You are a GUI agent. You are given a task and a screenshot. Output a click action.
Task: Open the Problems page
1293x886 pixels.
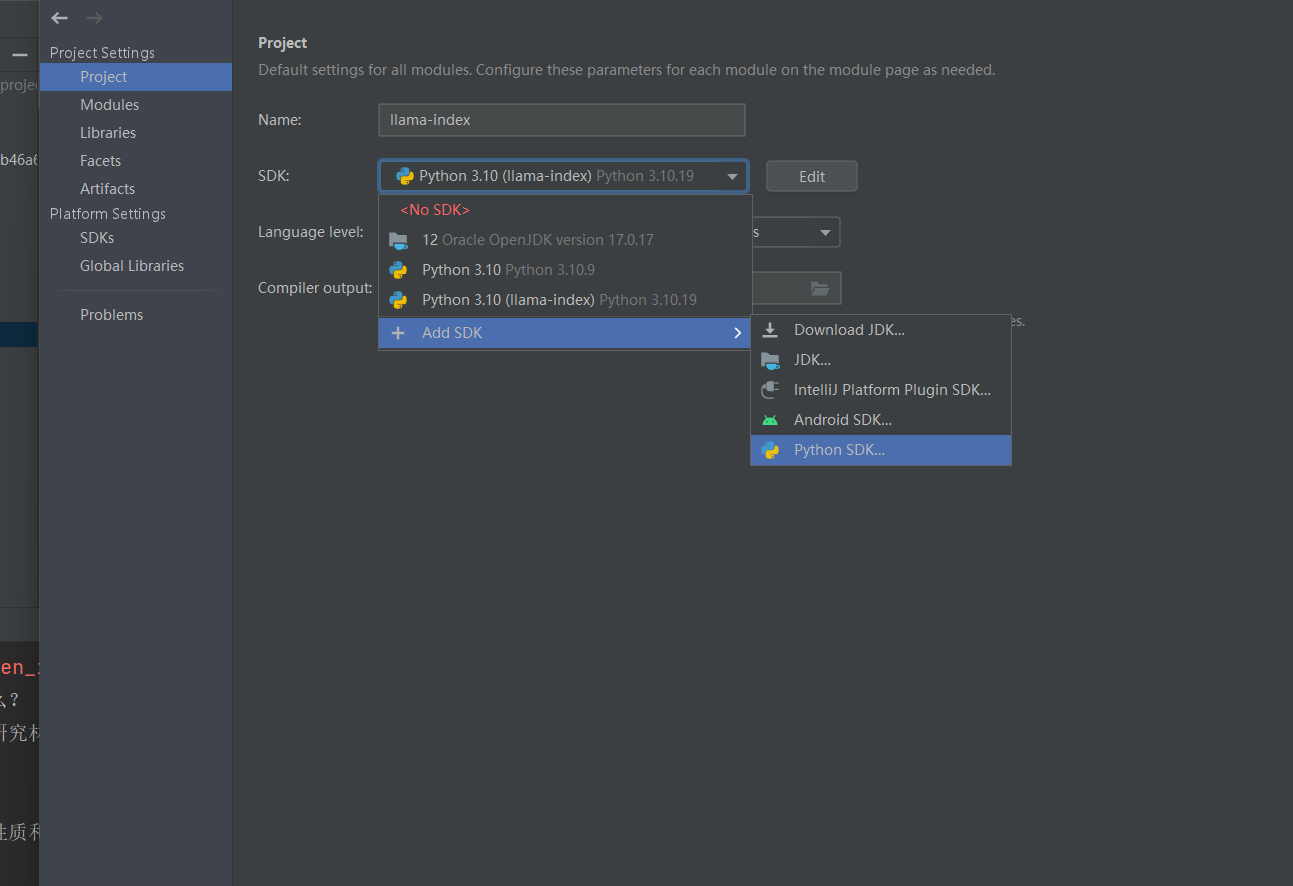point(136,315)
